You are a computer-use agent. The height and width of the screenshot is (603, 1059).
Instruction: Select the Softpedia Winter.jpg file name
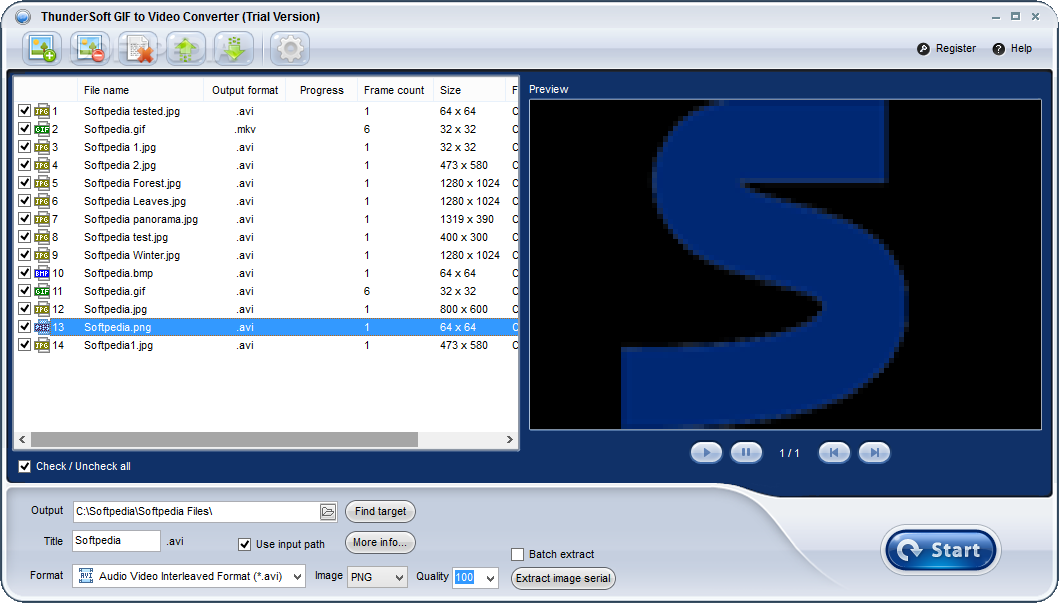point(132,255)
